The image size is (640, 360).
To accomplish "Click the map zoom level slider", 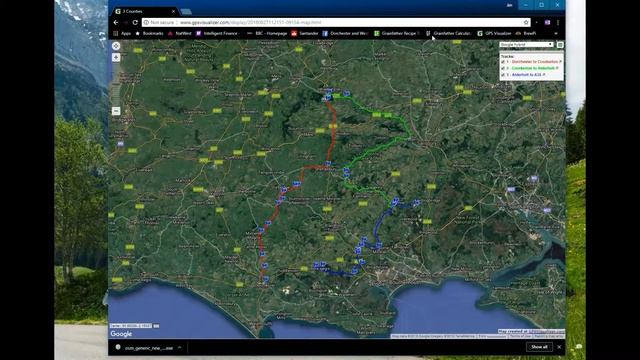I will 116,84.
